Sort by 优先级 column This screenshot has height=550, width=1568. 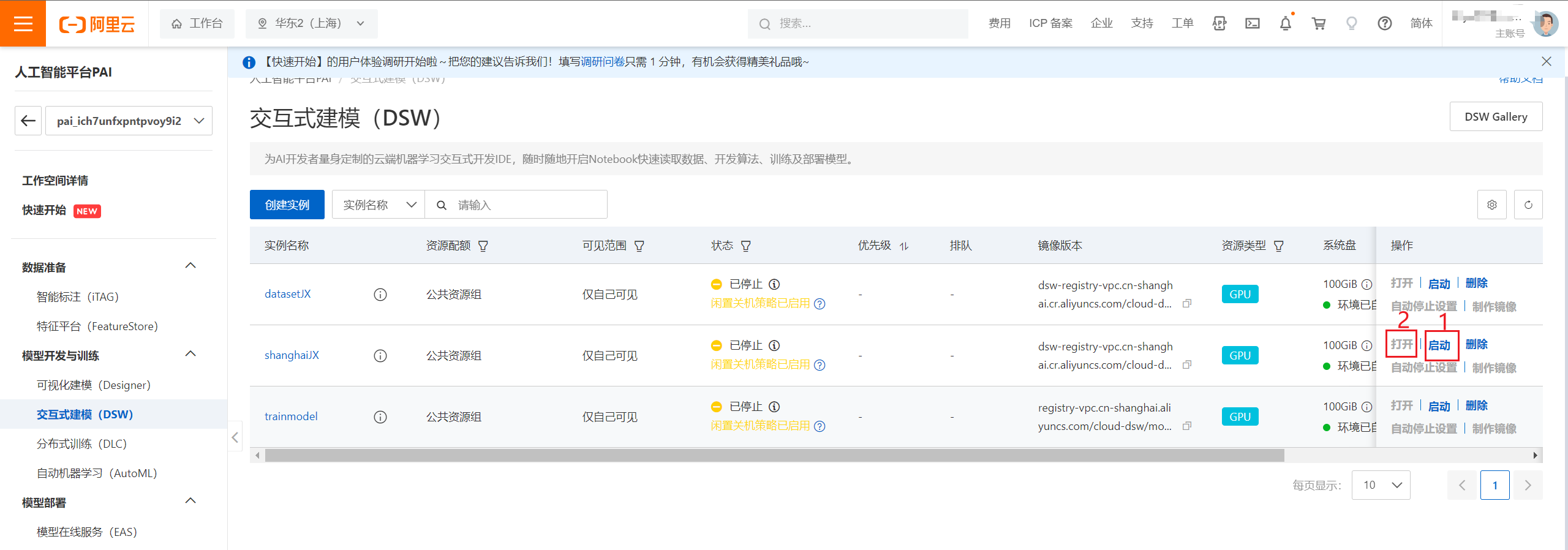pyautogui.click(x=904, y=246)
